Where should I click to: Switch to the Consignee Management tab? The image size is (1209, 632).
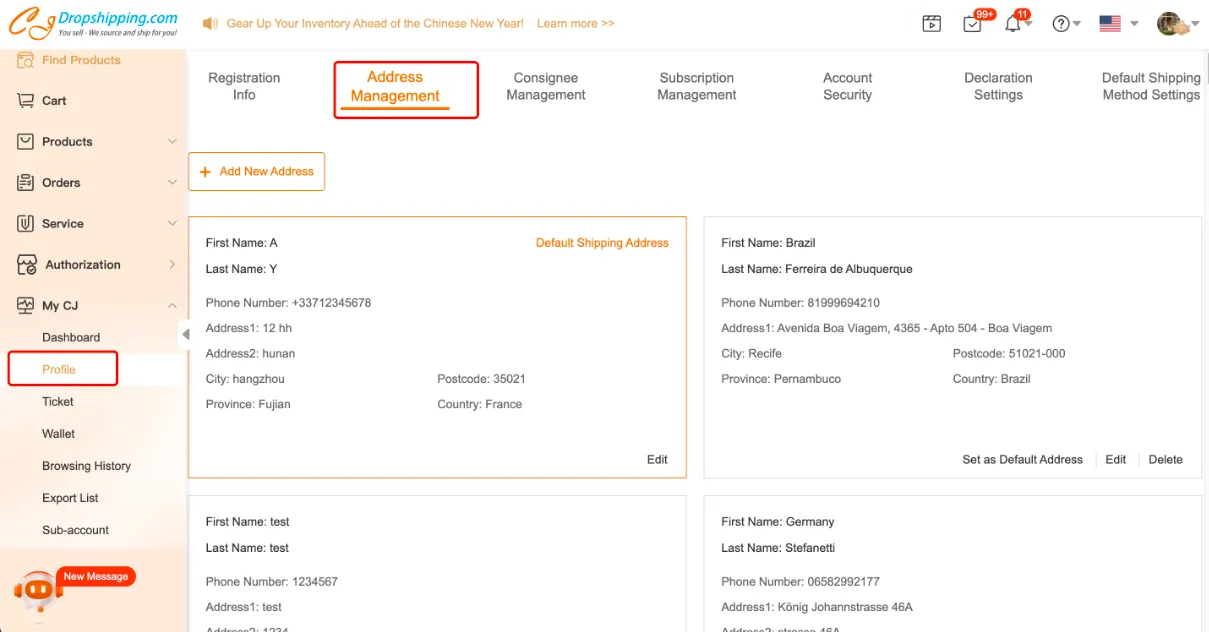[545, 86]
